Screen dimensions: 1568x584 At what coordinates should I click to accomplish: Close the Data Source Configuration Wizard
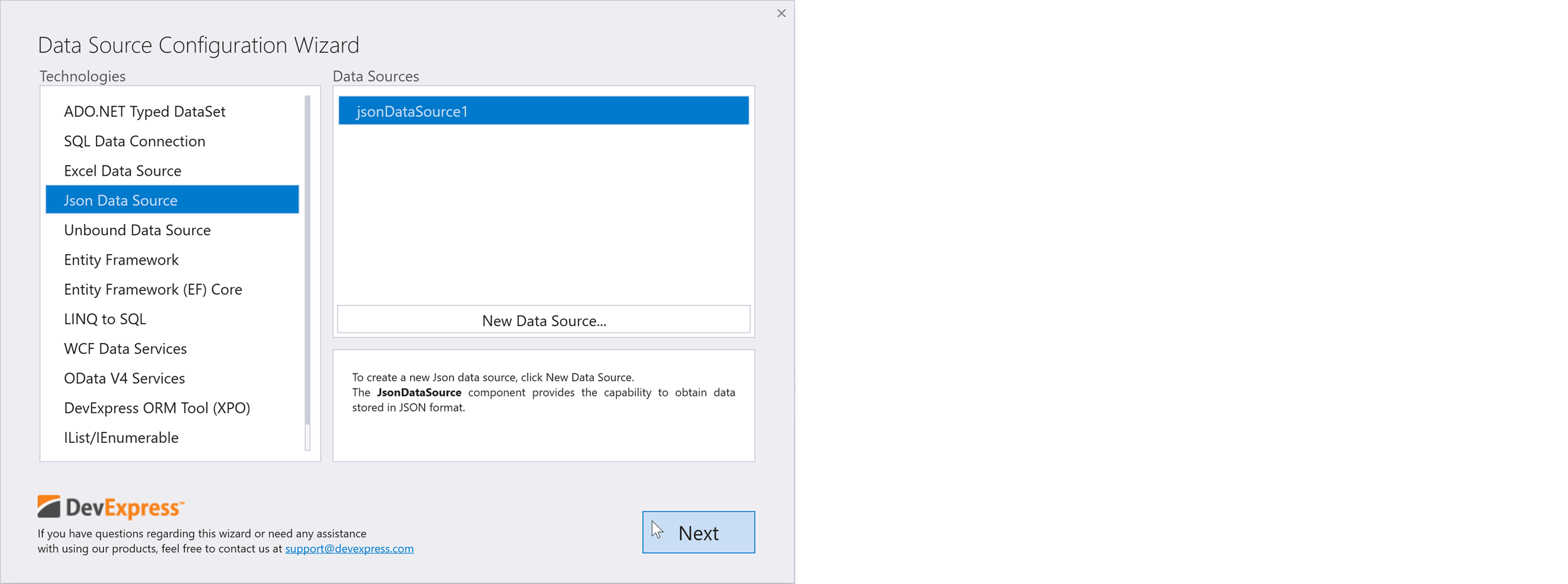pos(781,13)
